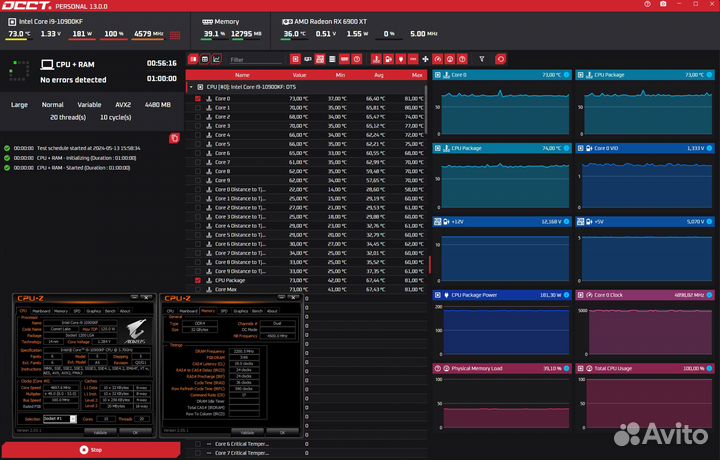Click the sensor Filter text field
The image size is (720, 460).
(256, 59)
